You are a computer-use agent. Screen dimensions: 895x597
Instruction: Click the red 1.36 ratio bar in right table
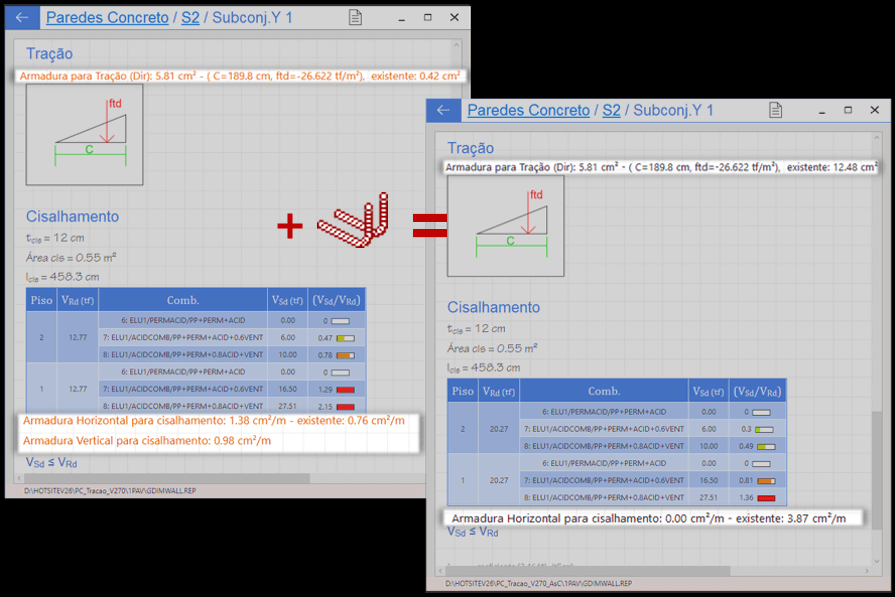tap(765, 498)
